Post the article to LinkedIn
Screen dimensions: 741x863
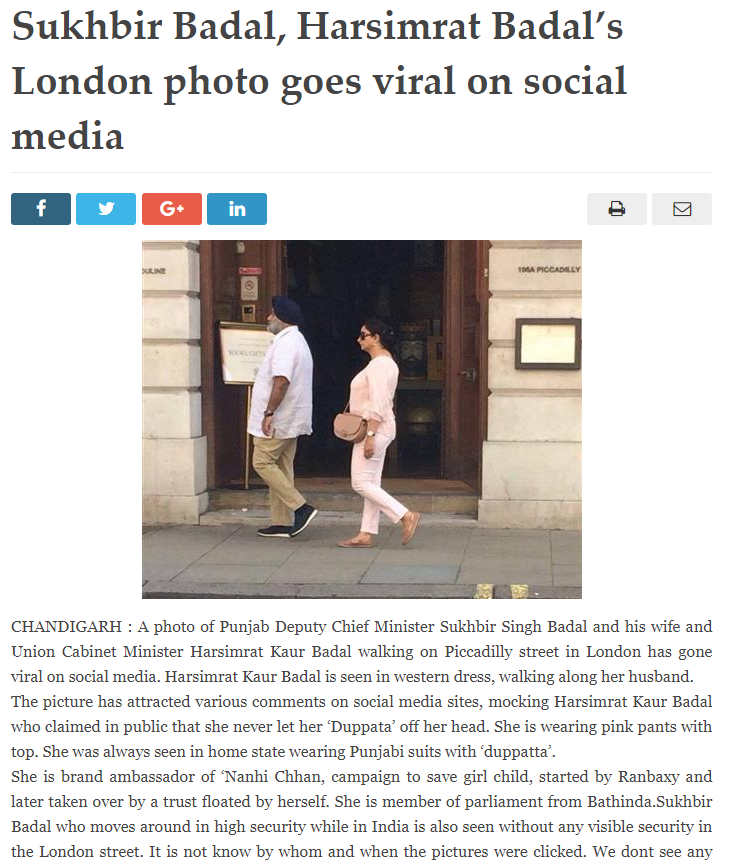(x=237, y=209)
